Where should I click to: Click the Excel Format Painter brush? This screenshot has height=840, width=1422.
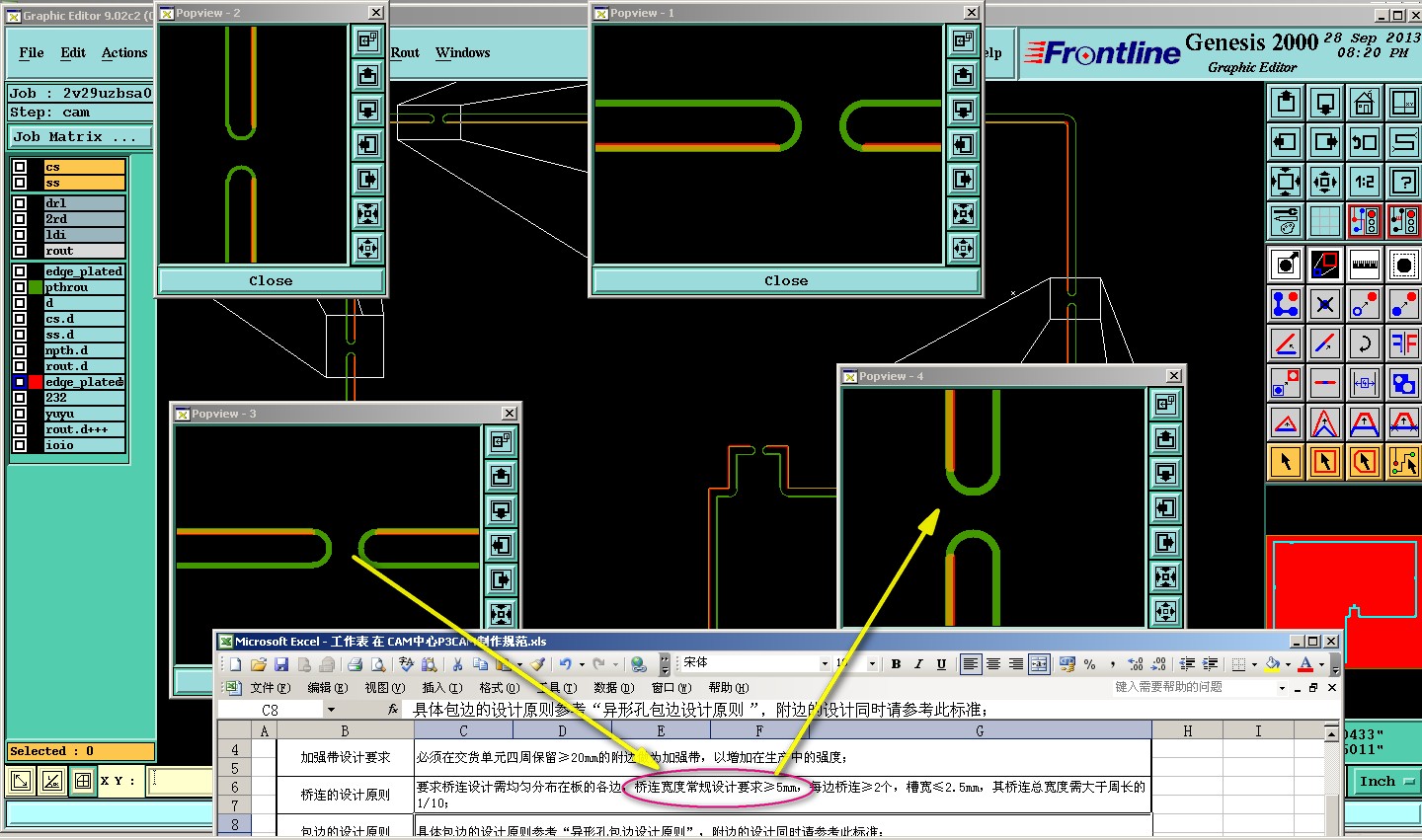tap(536, 664)
